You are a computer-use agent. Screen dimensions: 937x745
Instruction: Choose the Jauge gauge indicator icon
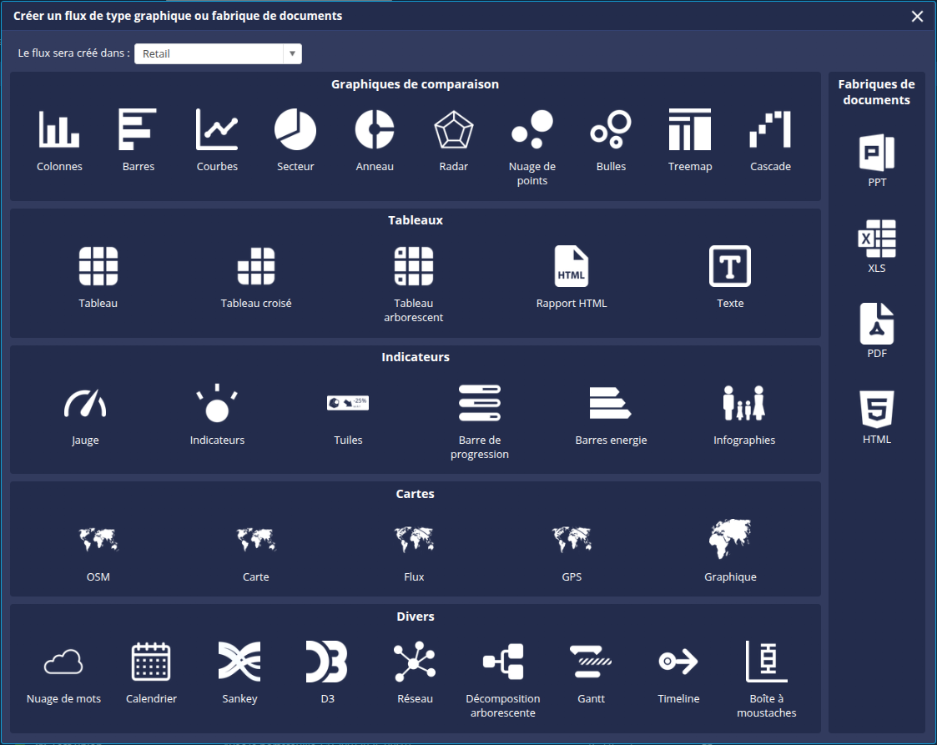[x=85, y=404]
